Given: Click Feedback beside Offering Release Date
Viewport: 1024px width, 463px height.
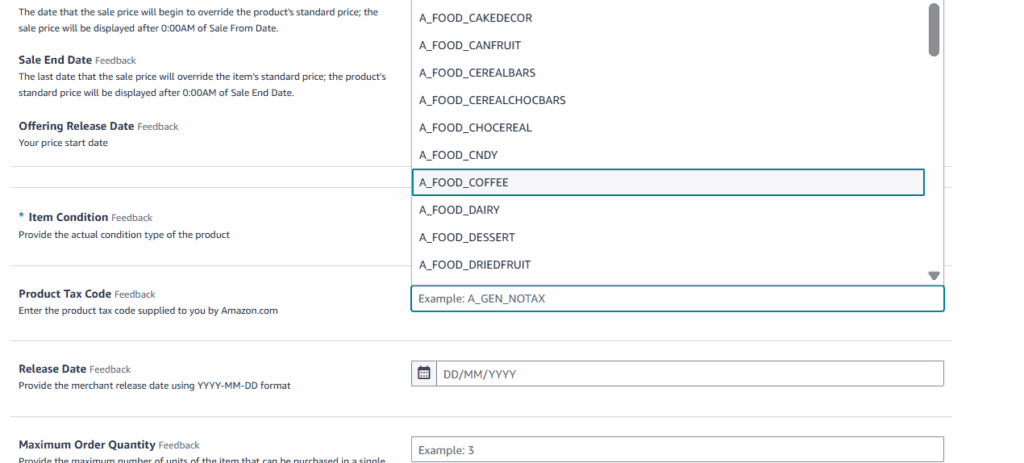Looking at the screenshot, I should (157, 127).
